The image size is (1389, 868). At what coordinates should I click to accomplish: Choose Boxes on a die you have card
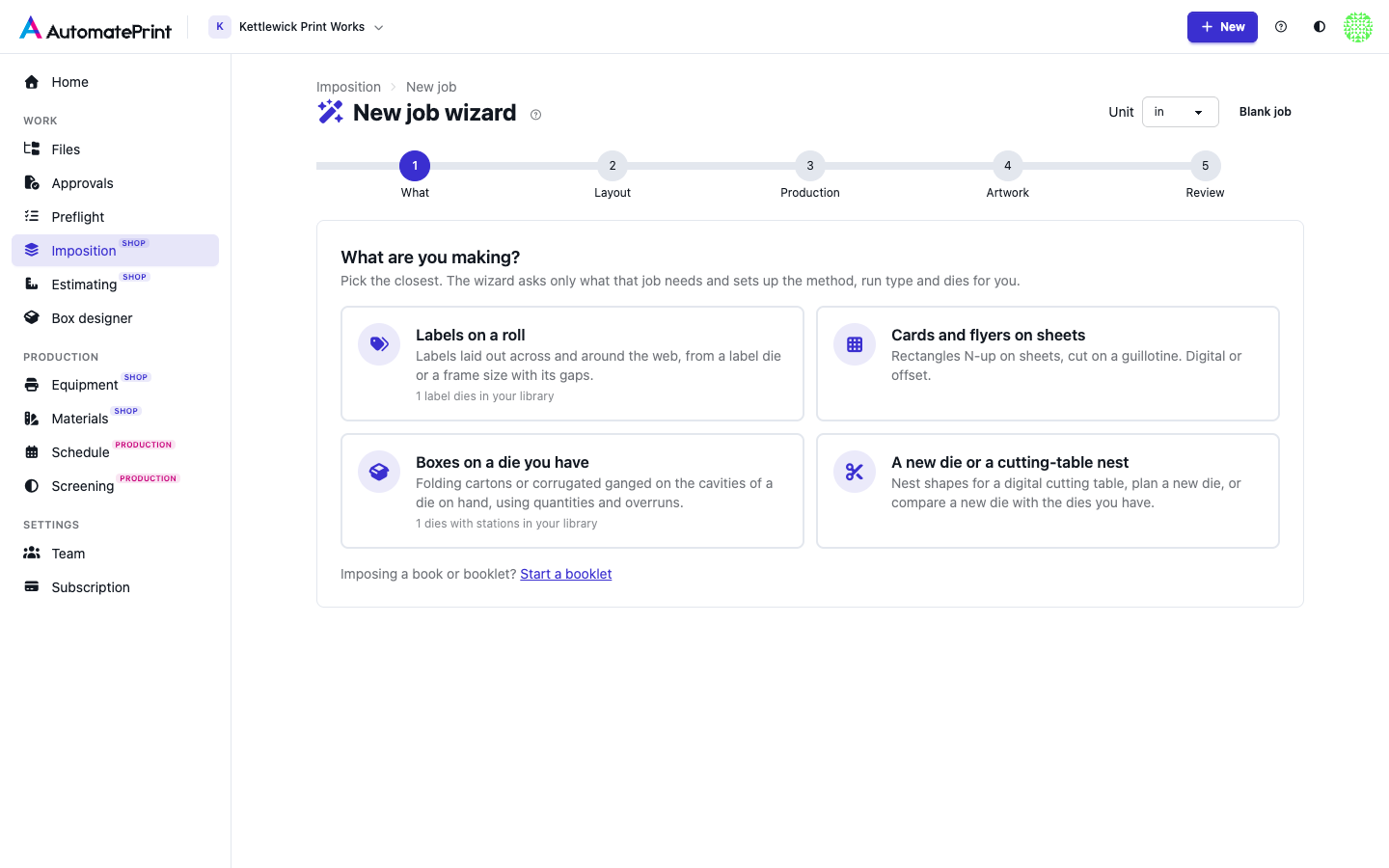coord(572,491)
